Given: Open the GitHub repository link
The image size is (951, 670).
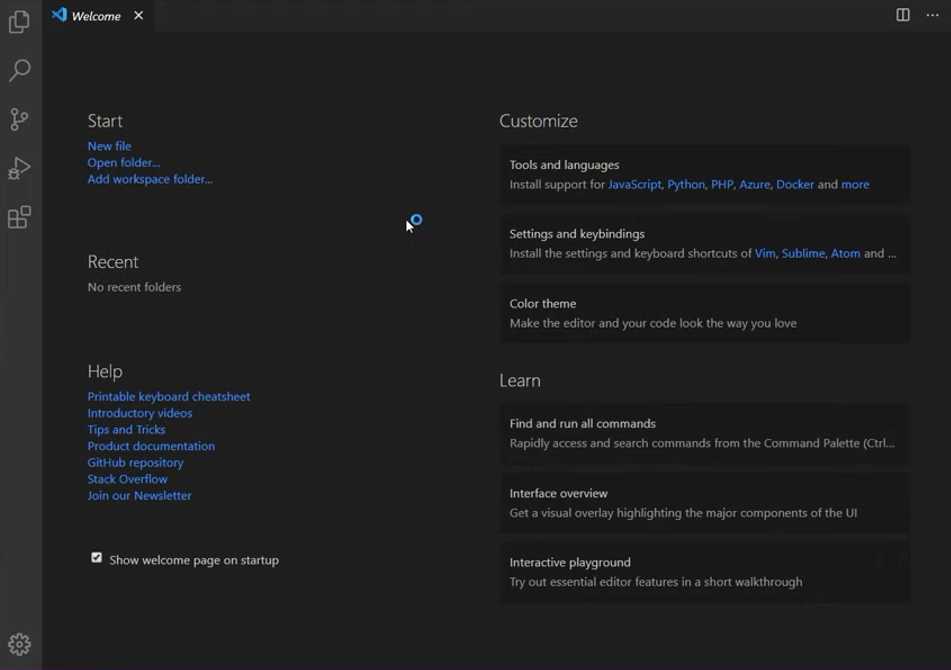Looking at the screenshot, I should pyautogui.click(x=135, y=463).
